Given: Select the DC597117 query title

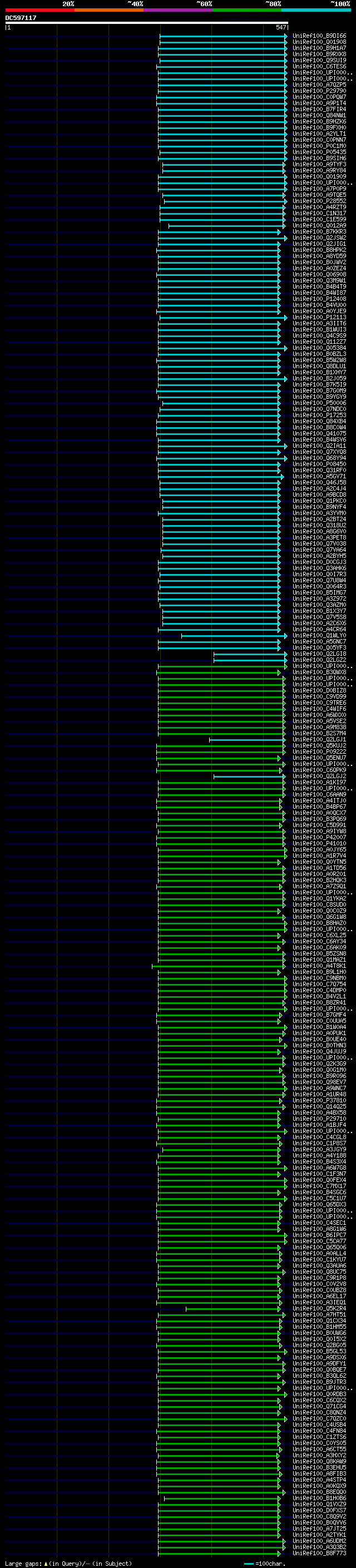Looking at the screenshot, I should pyautogui.click(x=21, y=18).
